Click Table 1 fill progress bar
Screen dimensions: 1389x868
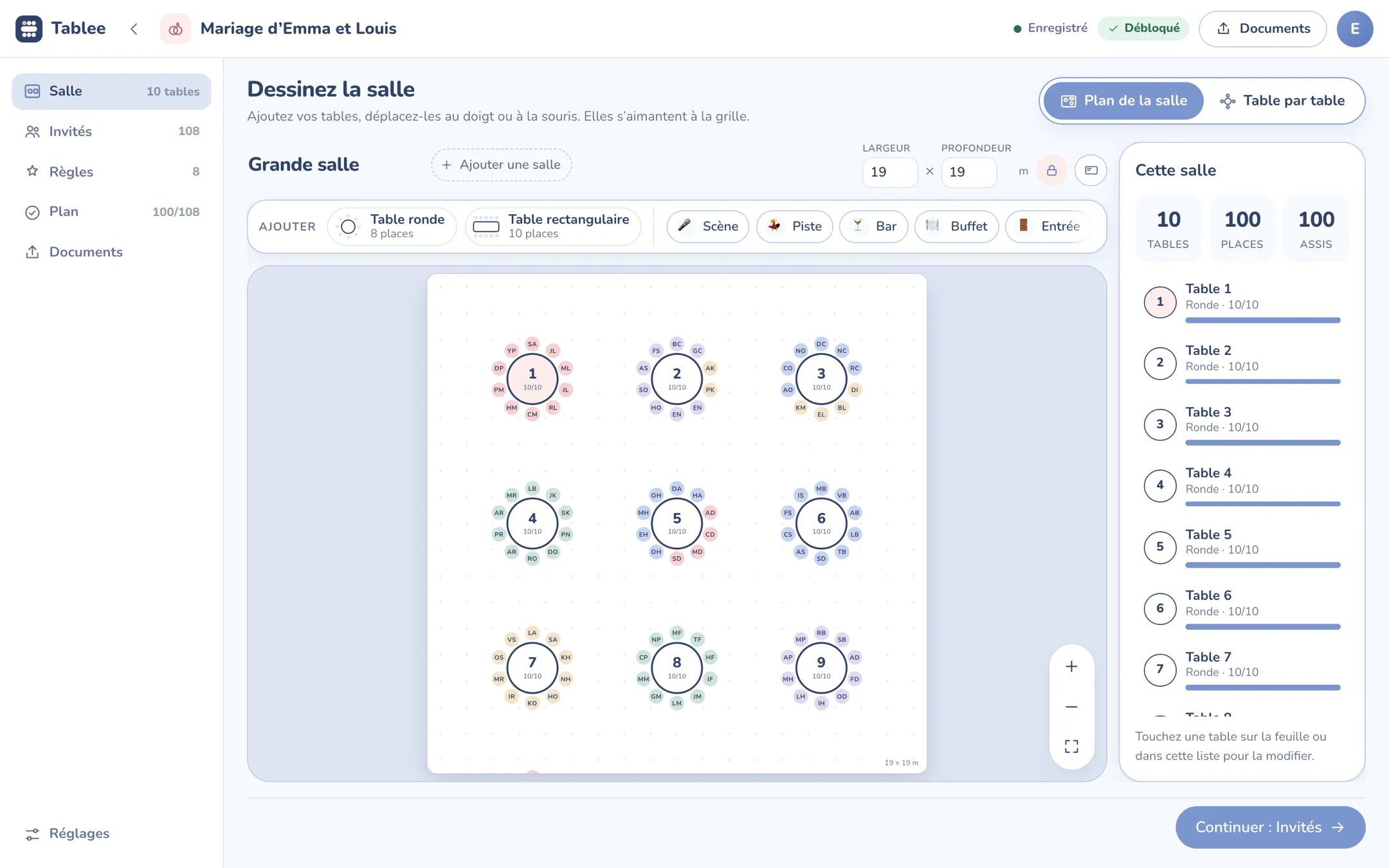pyautogui.click(x=1263, y=320)
